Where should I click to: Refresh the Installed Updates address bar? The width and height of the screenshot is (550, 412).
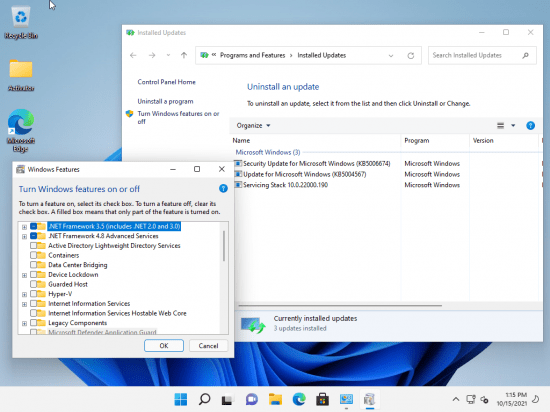(x=411, y=55)
